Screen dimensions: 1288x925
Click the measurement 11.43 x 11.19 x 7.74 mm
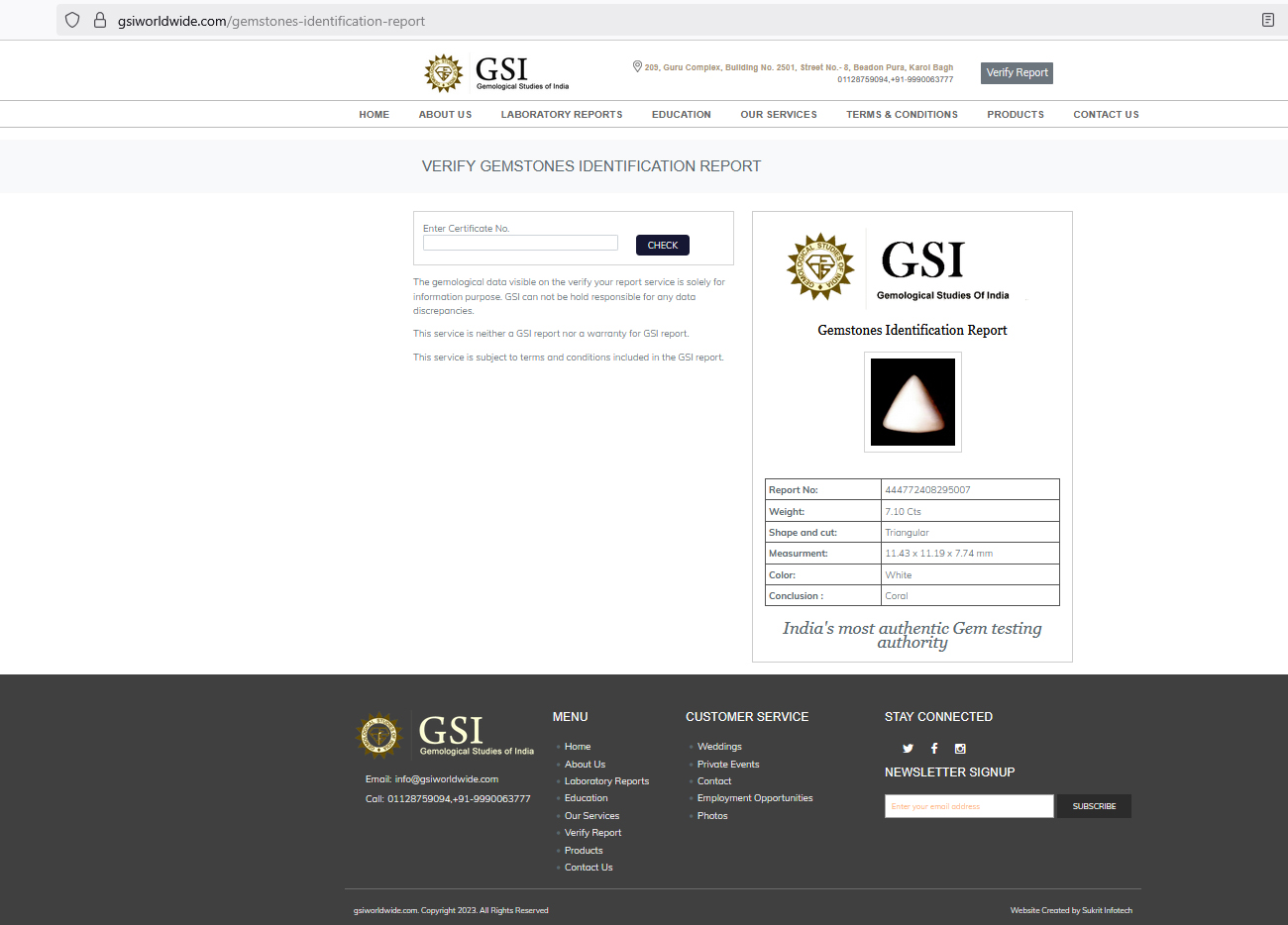938,554
